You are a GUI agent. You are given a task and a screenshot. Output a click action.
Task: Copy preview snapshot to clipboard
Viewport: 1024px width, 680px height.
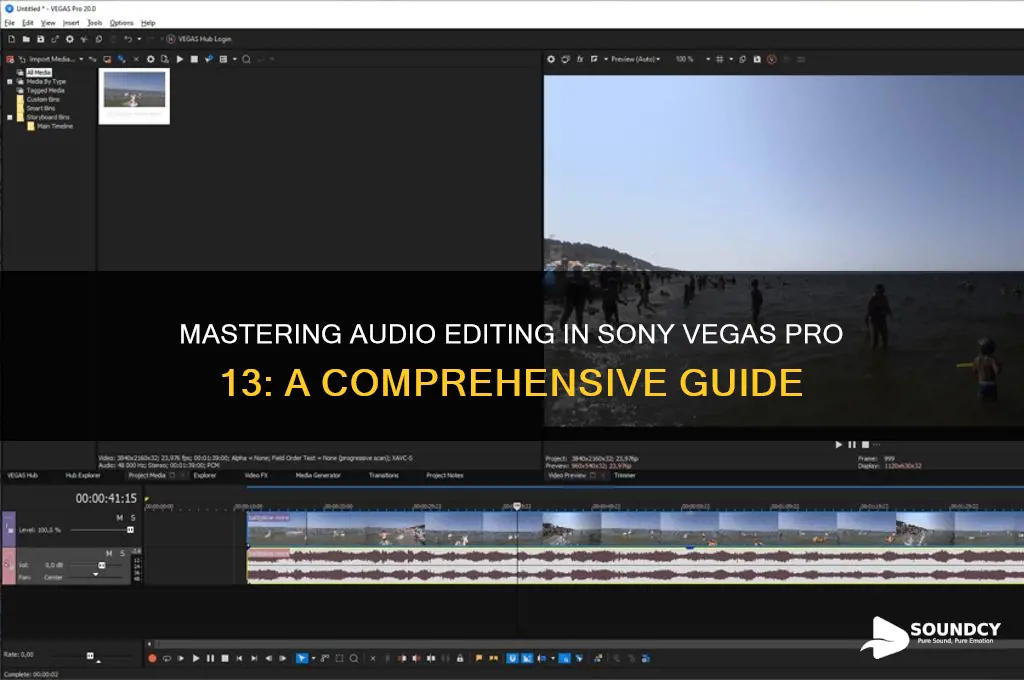(743, 59)
